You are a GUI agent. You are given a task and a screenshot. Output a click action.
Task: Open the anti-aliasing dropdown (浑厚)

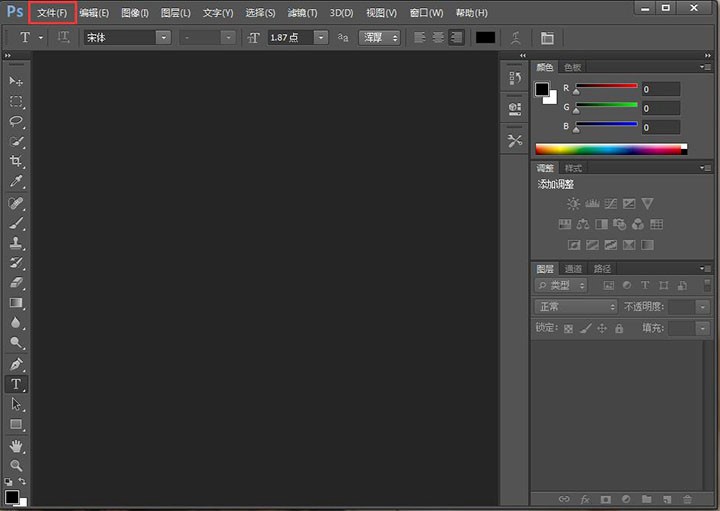tap(380, 38)
